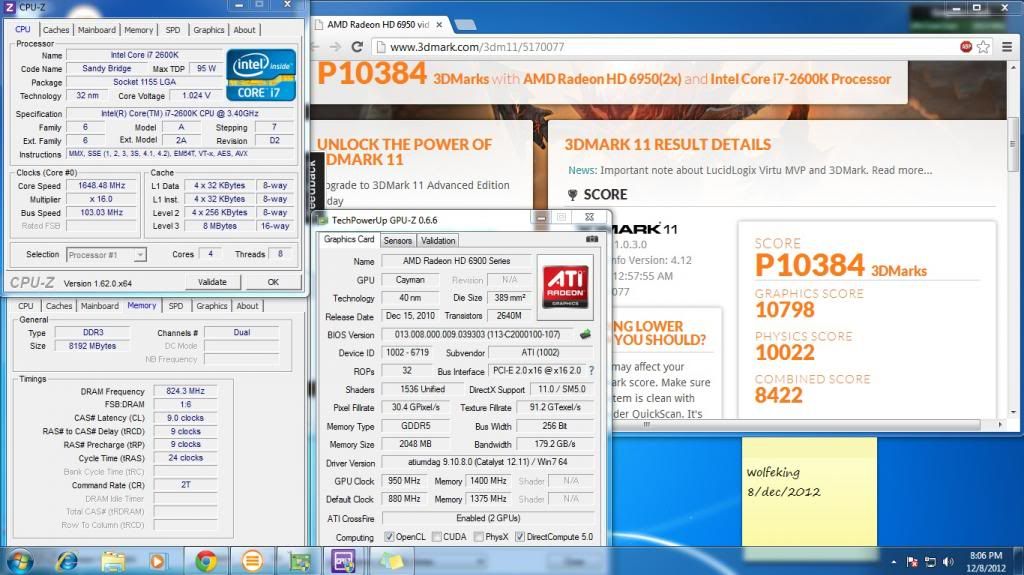Switch to Validation tab in GPU-Z

point(438,240)
